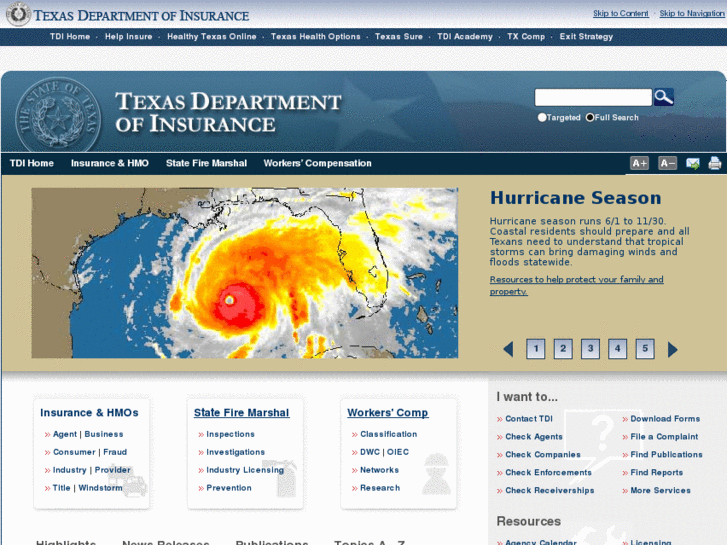This screenshot has height=545, width=727.
Task: Open hurricane resources to protect family link
Action: point(576,285)
